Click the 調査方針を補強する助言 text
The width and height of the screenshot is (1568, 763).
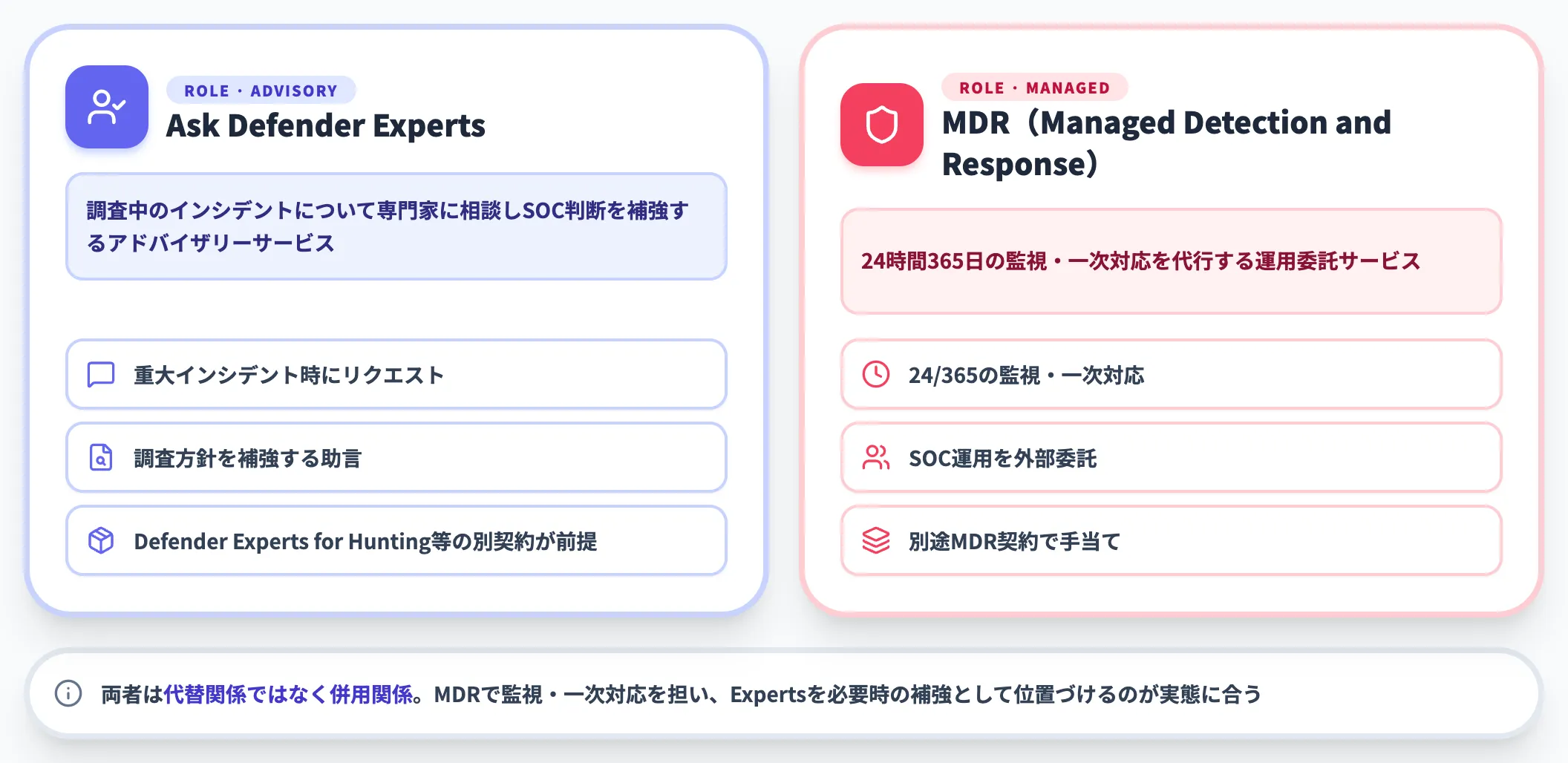coord(247,459)
